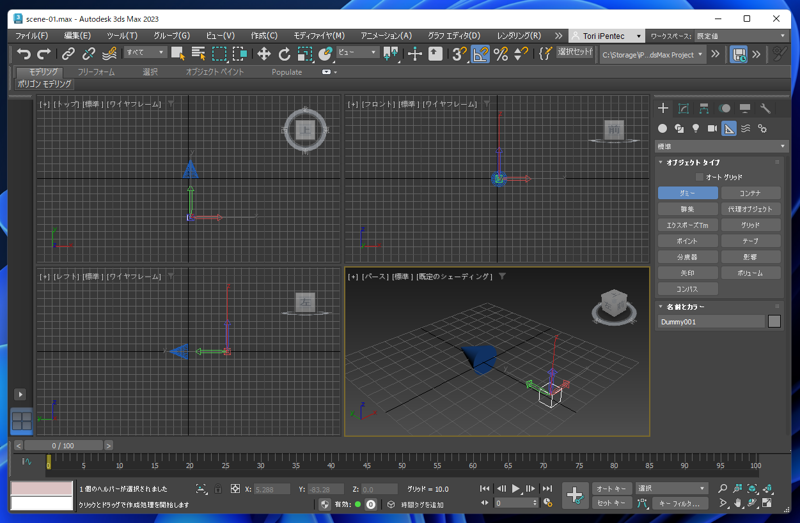
Task: Choose the Bind to Space Warp tool
Action: 109,54
